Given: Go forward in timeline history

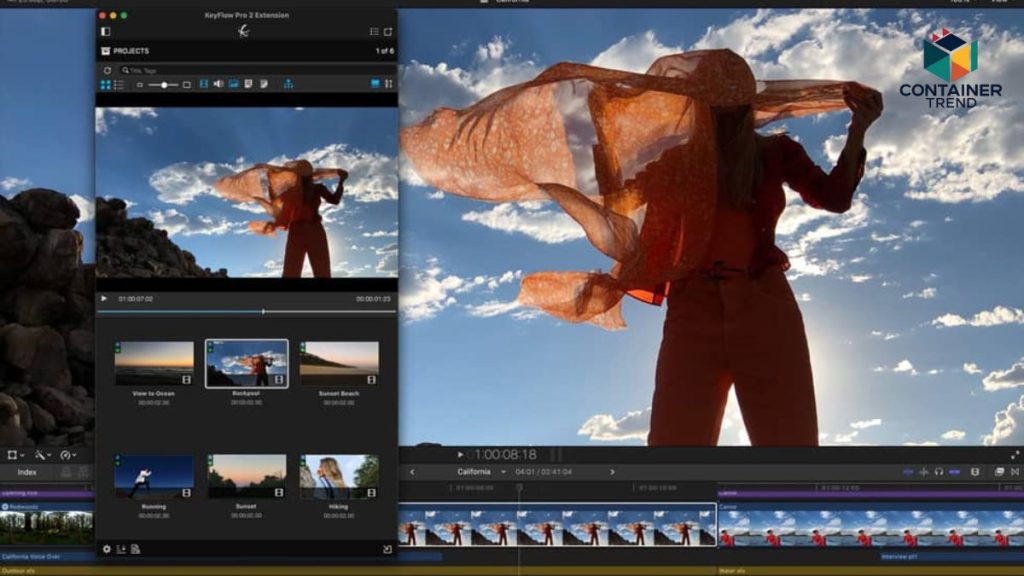Looking at the screenshot, I should pyautogui.click(x=612, y=472).
